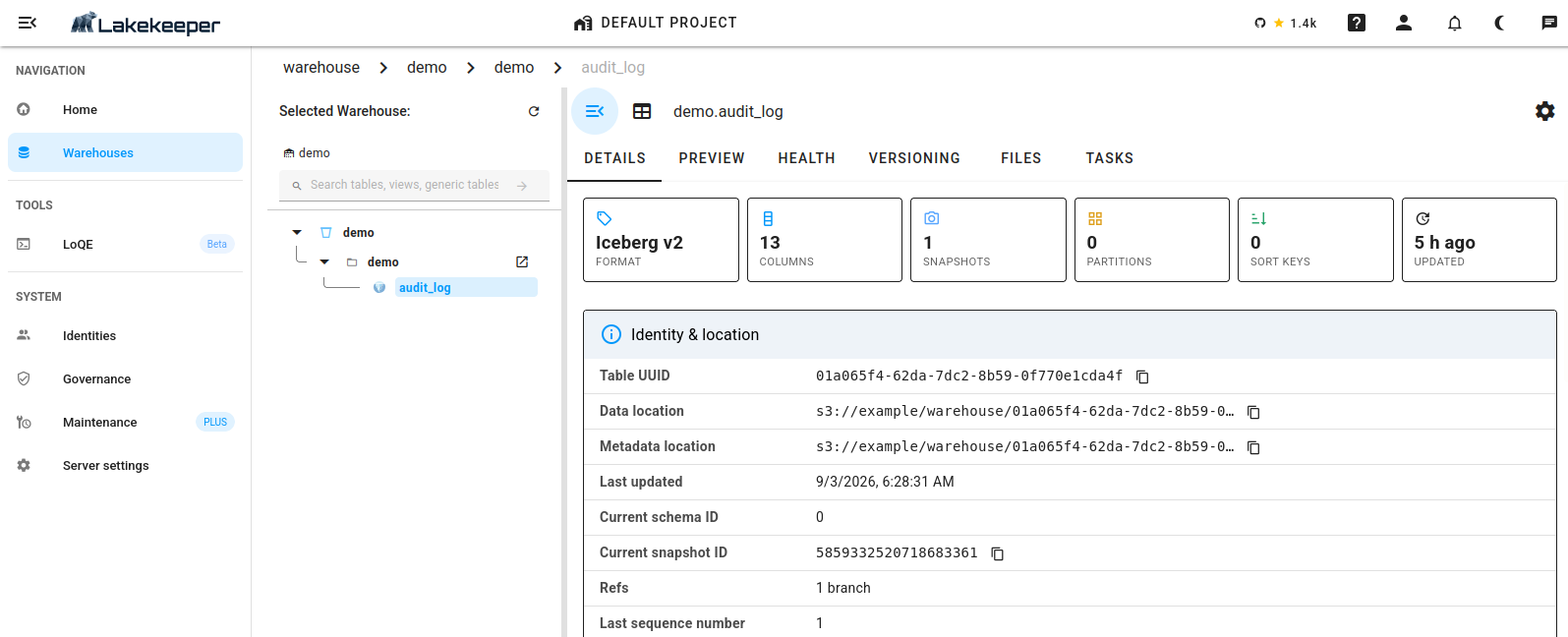Open the notifications bell icon
This screenshot has width=1568, height=637.
[x=1455, y=23]
